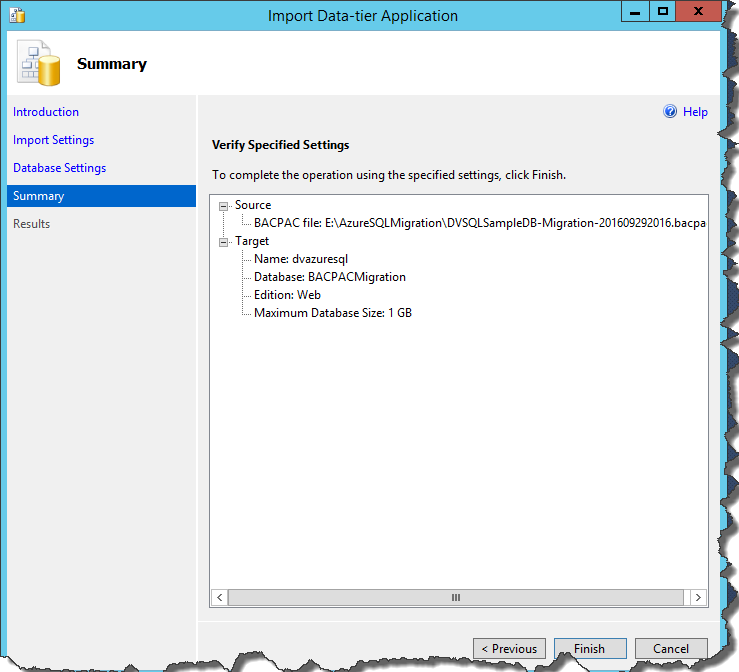Image resolution: width=739 pixels, height=672 pixels.
Task: Click the blue Help question-mark icon
Action: tap(670, 112)
